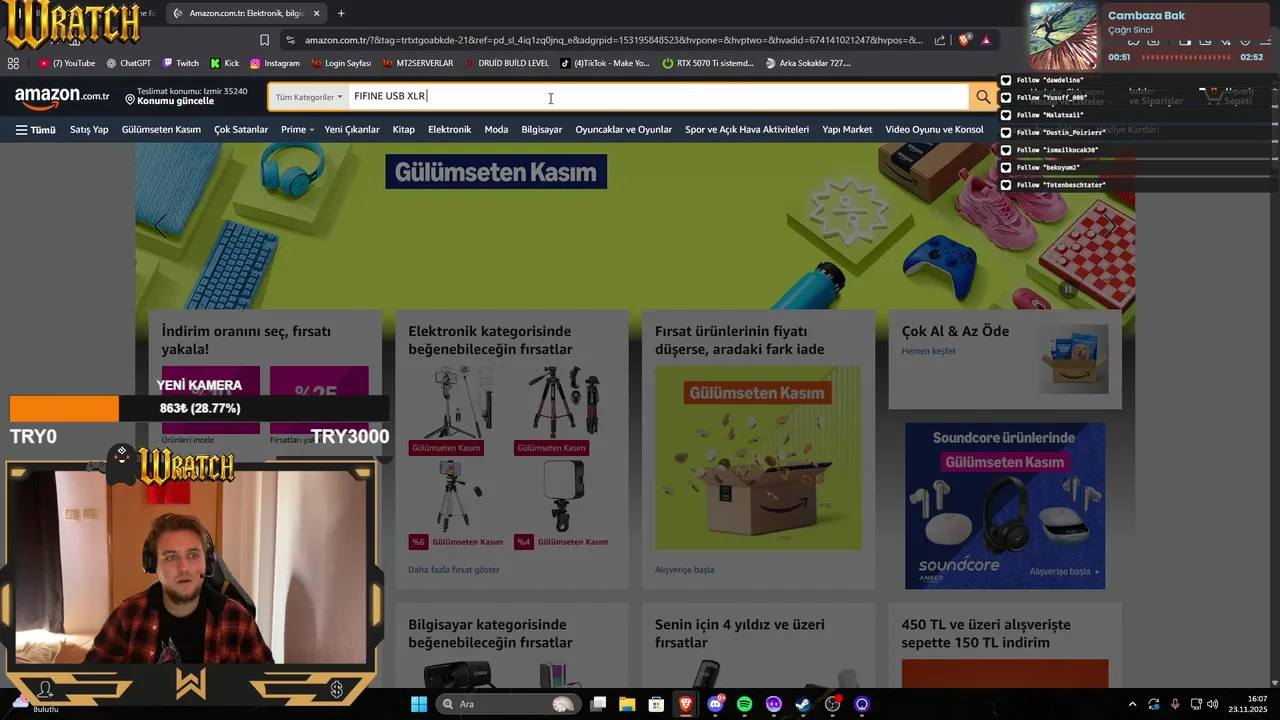The width and height of the screenshot is (1280, 720).
Task: Show hidden tray icons chevron
Action: (1132, 704)
